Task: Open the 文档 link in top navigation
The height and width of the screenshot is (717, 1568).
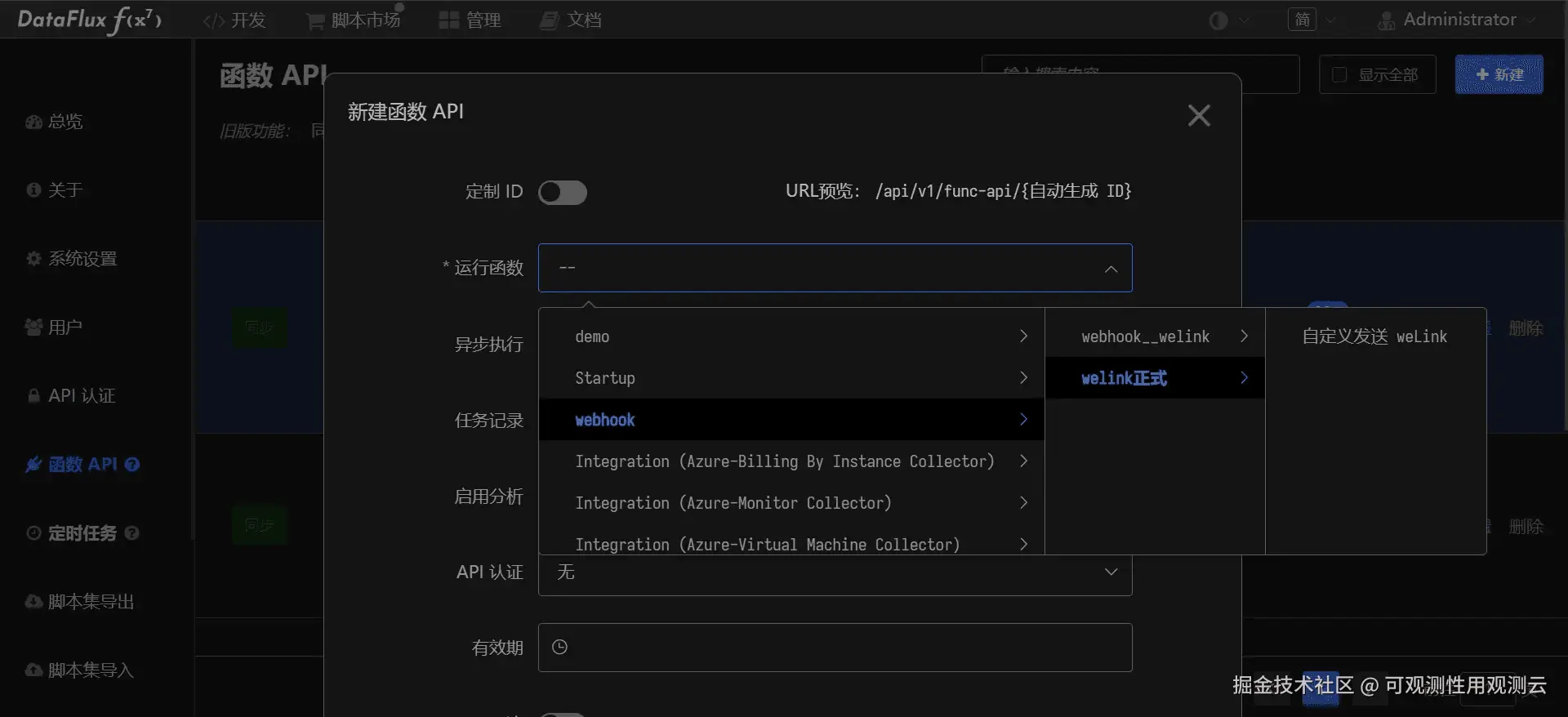Action: coord(571,20)
